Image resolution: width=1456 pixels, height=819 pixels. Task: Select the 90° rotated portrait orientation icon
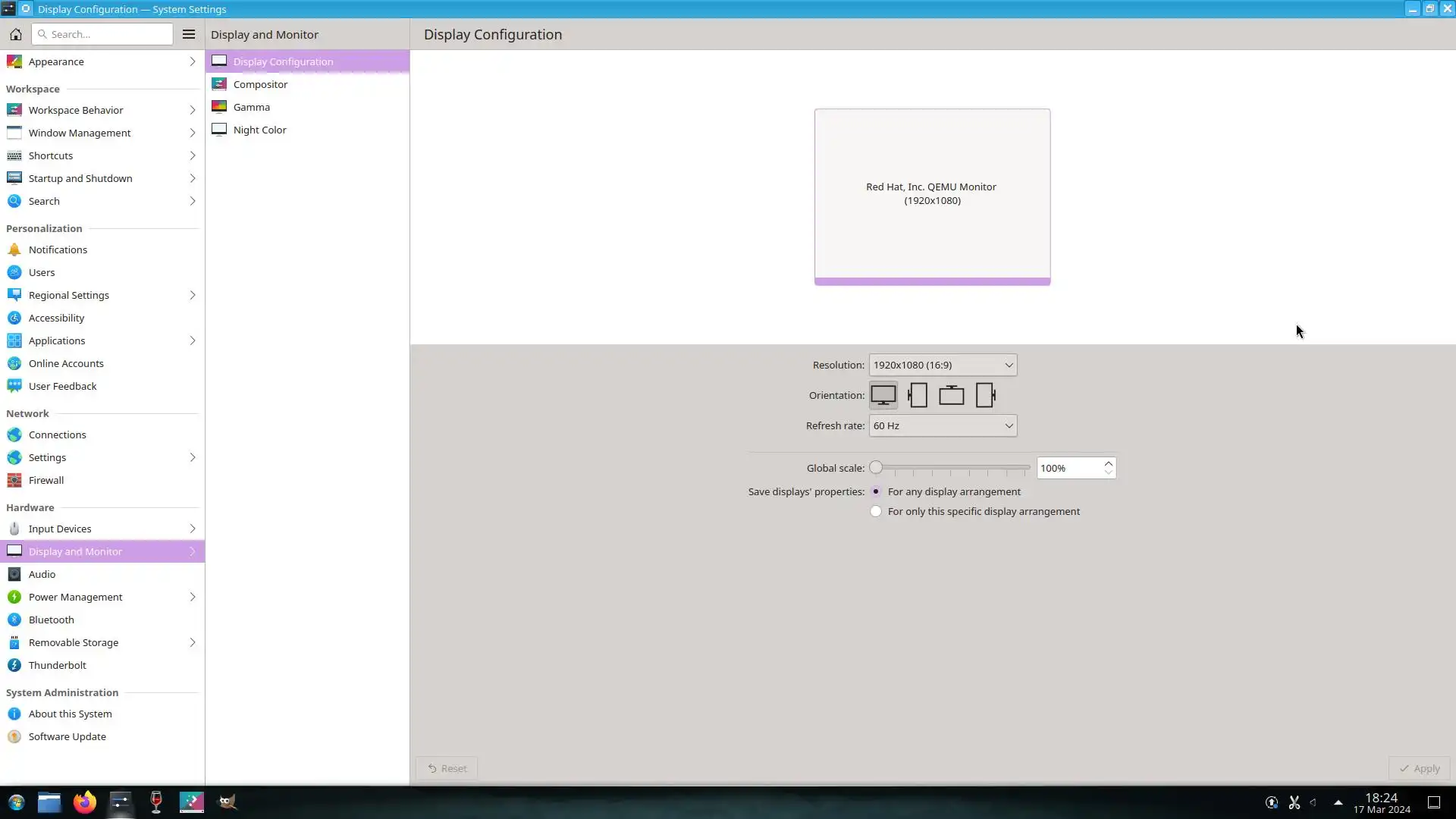tap(918, 395)
